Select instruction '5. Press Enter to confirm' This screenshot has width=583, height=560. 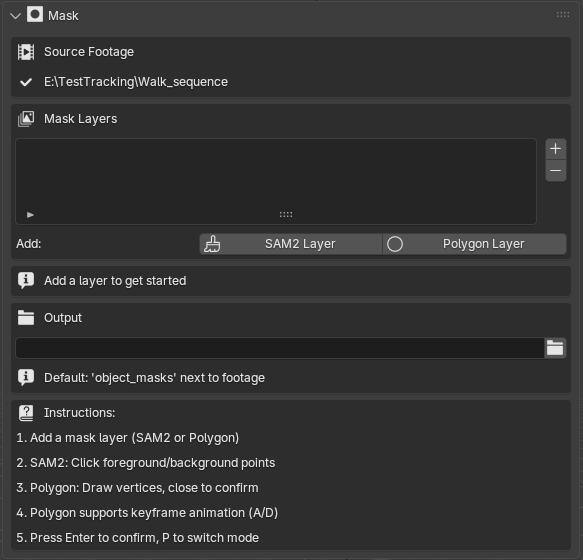[138, 538]
